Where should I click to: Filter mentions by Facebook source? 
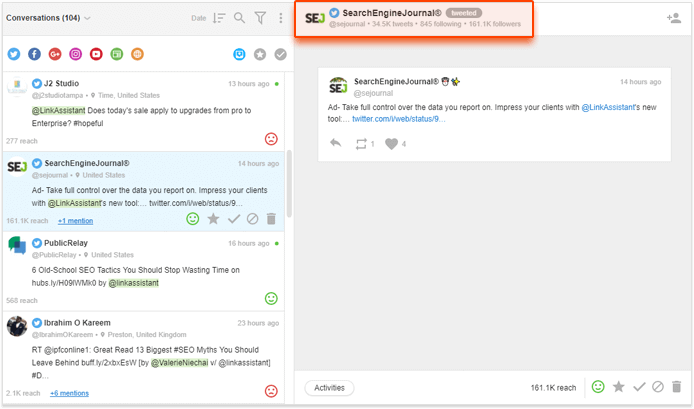(x=35, y=54)
